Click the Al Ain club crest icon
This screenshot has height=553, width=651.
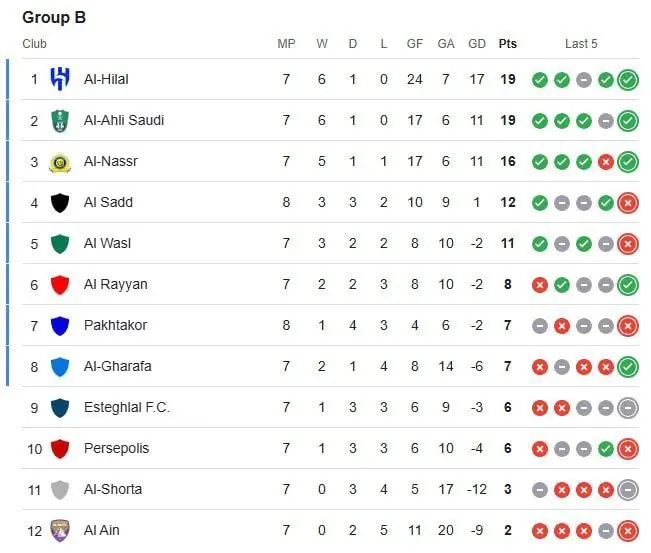tap(60, 531)
